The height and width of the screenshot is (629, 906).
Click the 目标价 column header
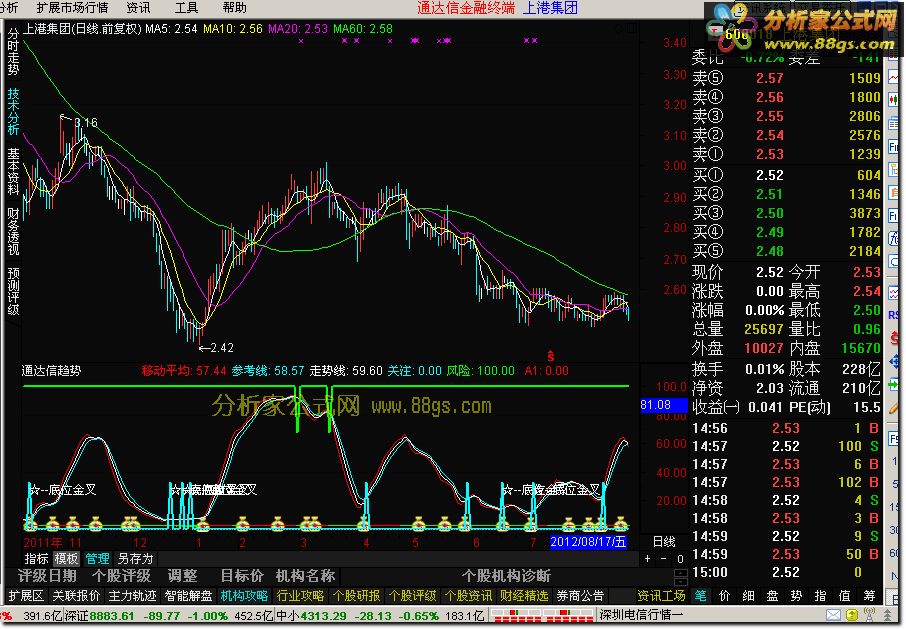242,576
